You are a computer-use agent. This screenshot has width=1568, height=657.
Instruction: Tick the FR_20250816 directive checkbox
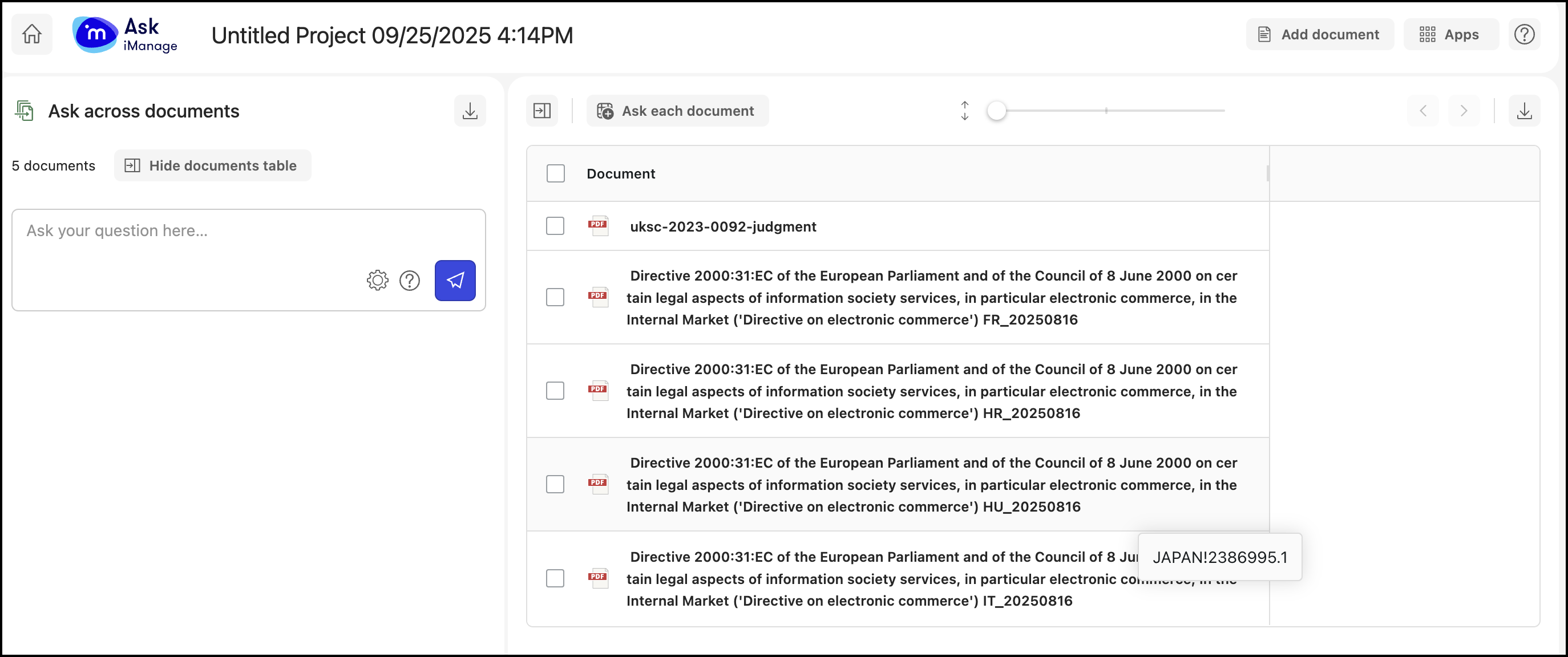[x=555, y=298]
